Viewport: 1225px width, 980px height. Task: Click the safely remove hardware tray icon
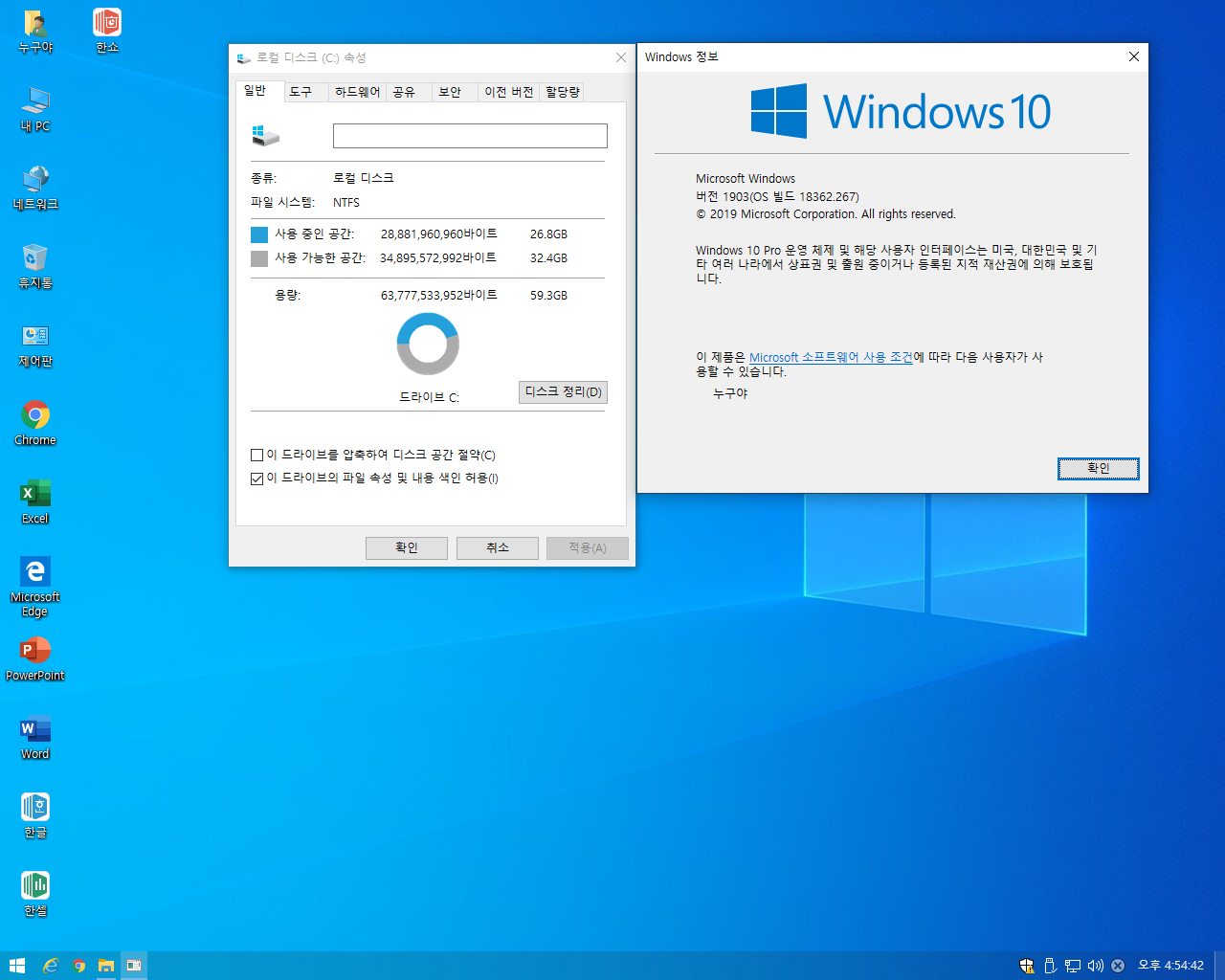tap(1050, 966)
